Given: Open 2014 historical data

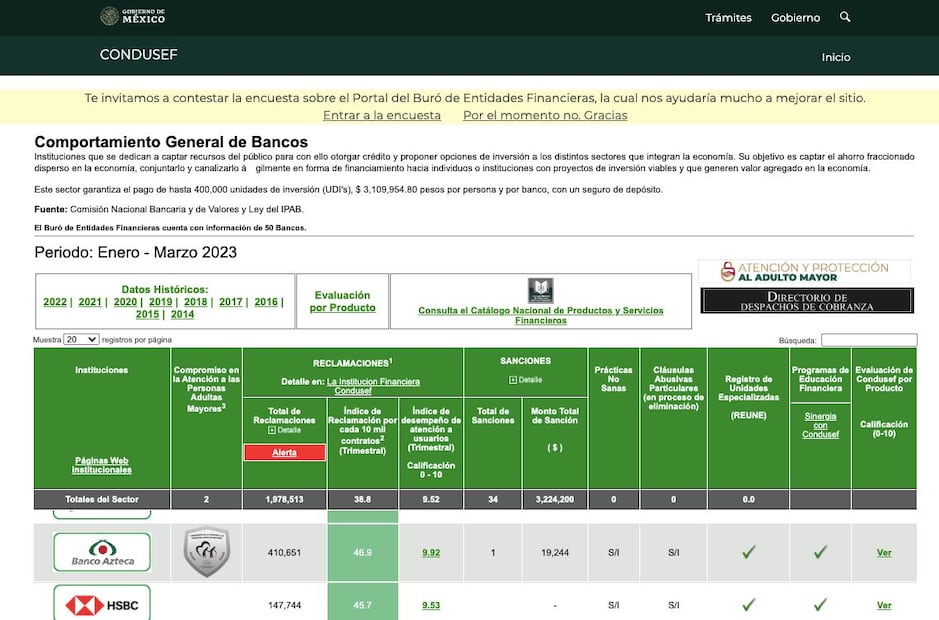Looking at the screenshot, I should pos(183,314).
